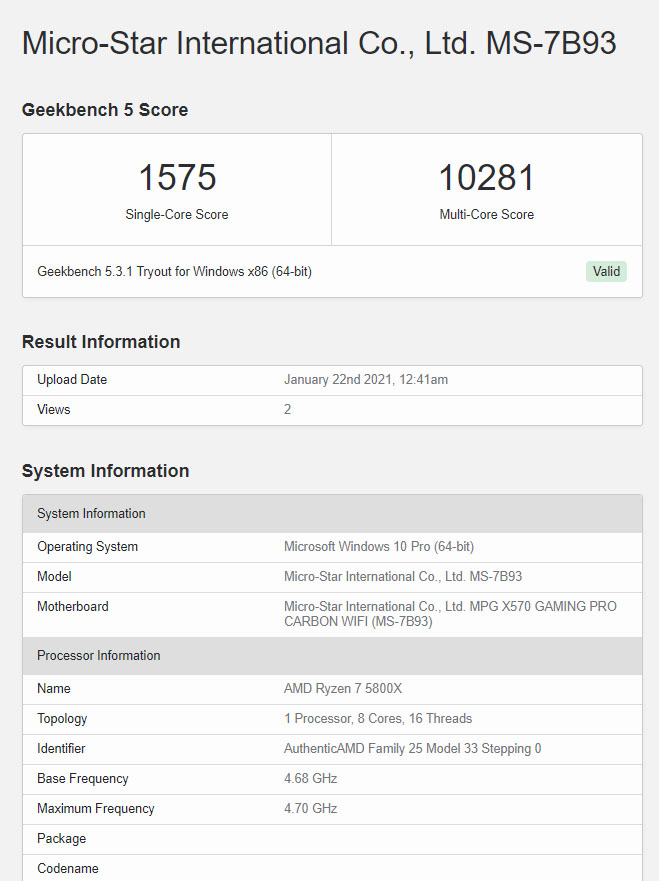Select the single-core score value 1575
Image resolution: width=659 pixels, height=881 pixels.
pyautogui.click(x=177, y=178)
